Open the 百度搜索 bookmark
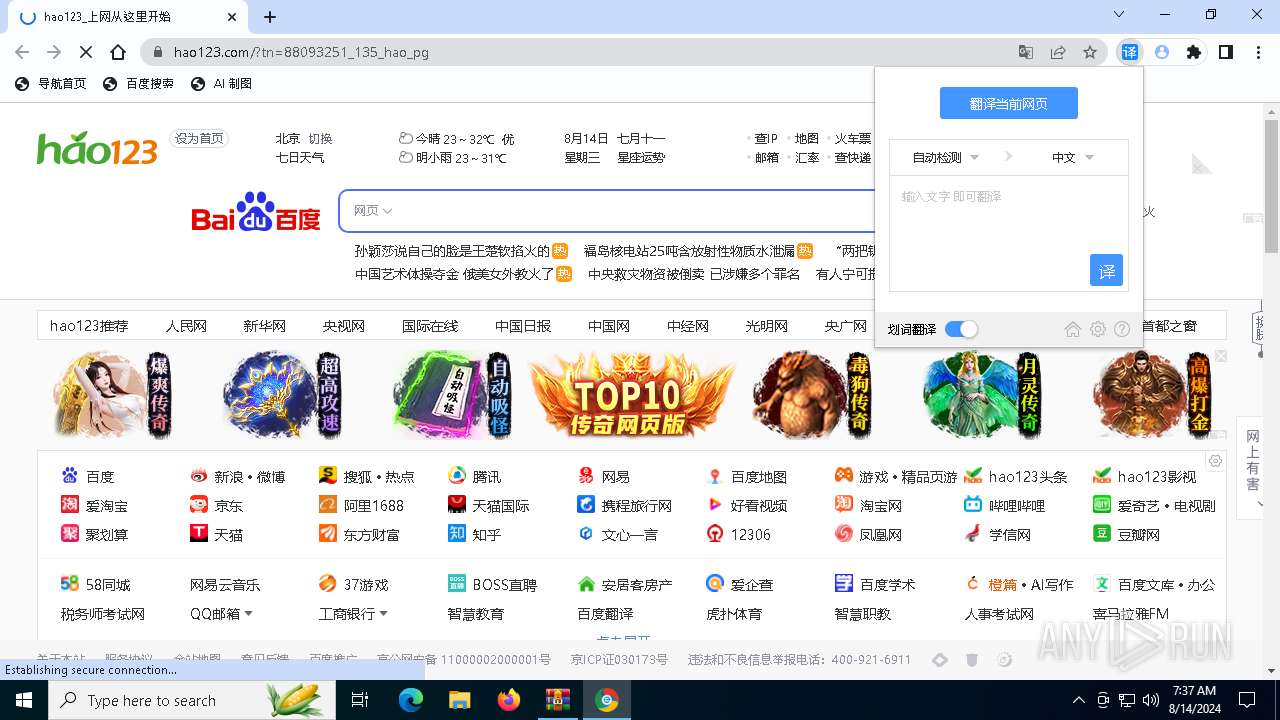This screenshot has width=1280, height=720. (x=138, y=84)
